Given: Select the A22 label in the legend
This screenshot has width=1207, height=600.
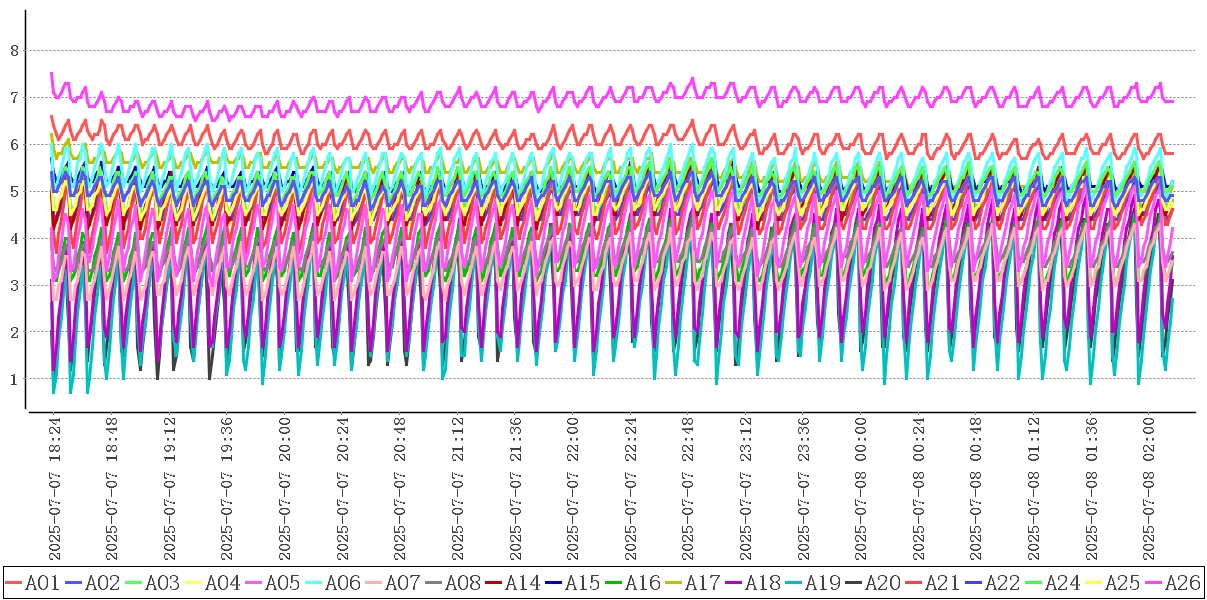Looking at the screenshot, I should pyautogui.click(x=1002, y=581).
